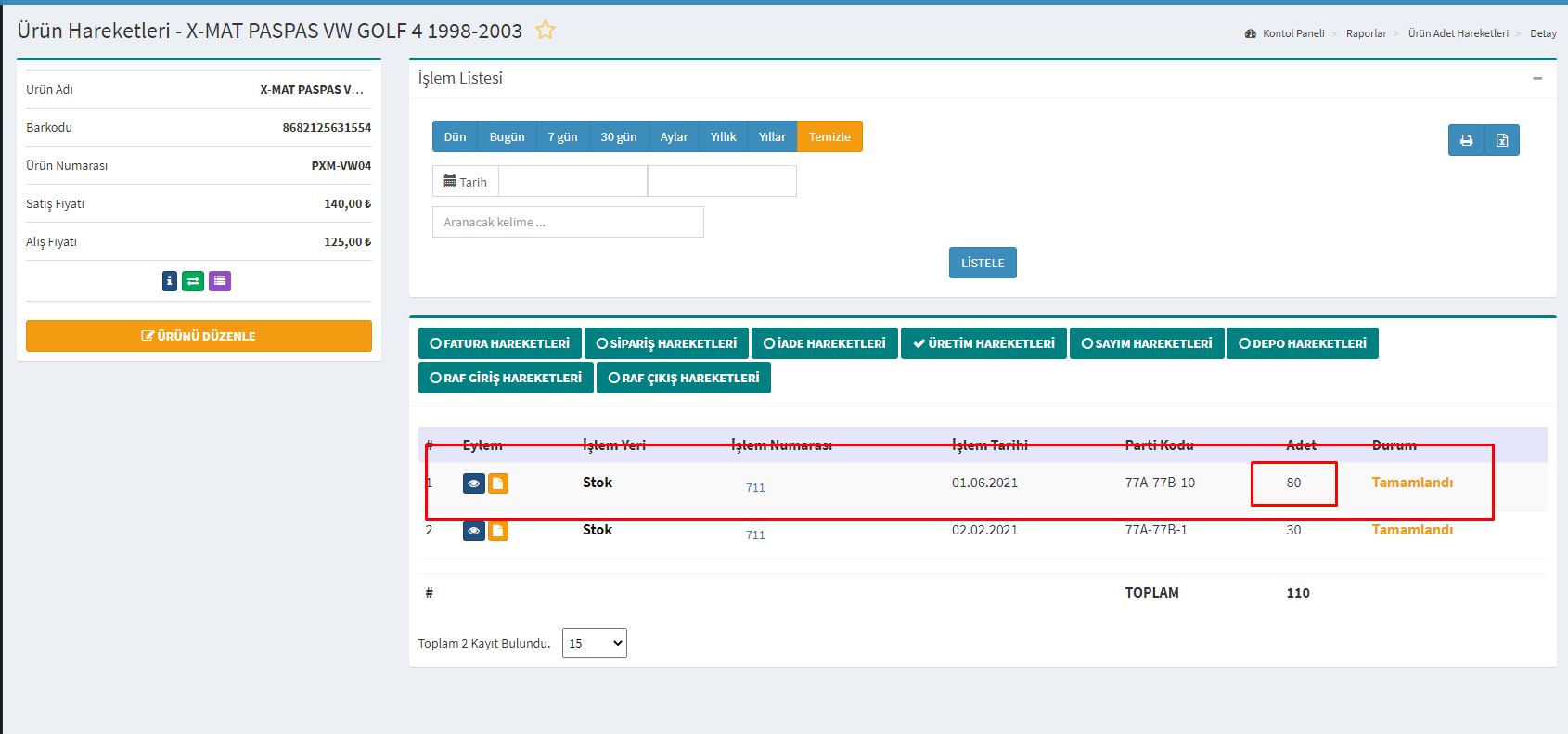Export list with the Excel icon
This screenshot has width=1568, height=734.
[x=1502, y=140]
